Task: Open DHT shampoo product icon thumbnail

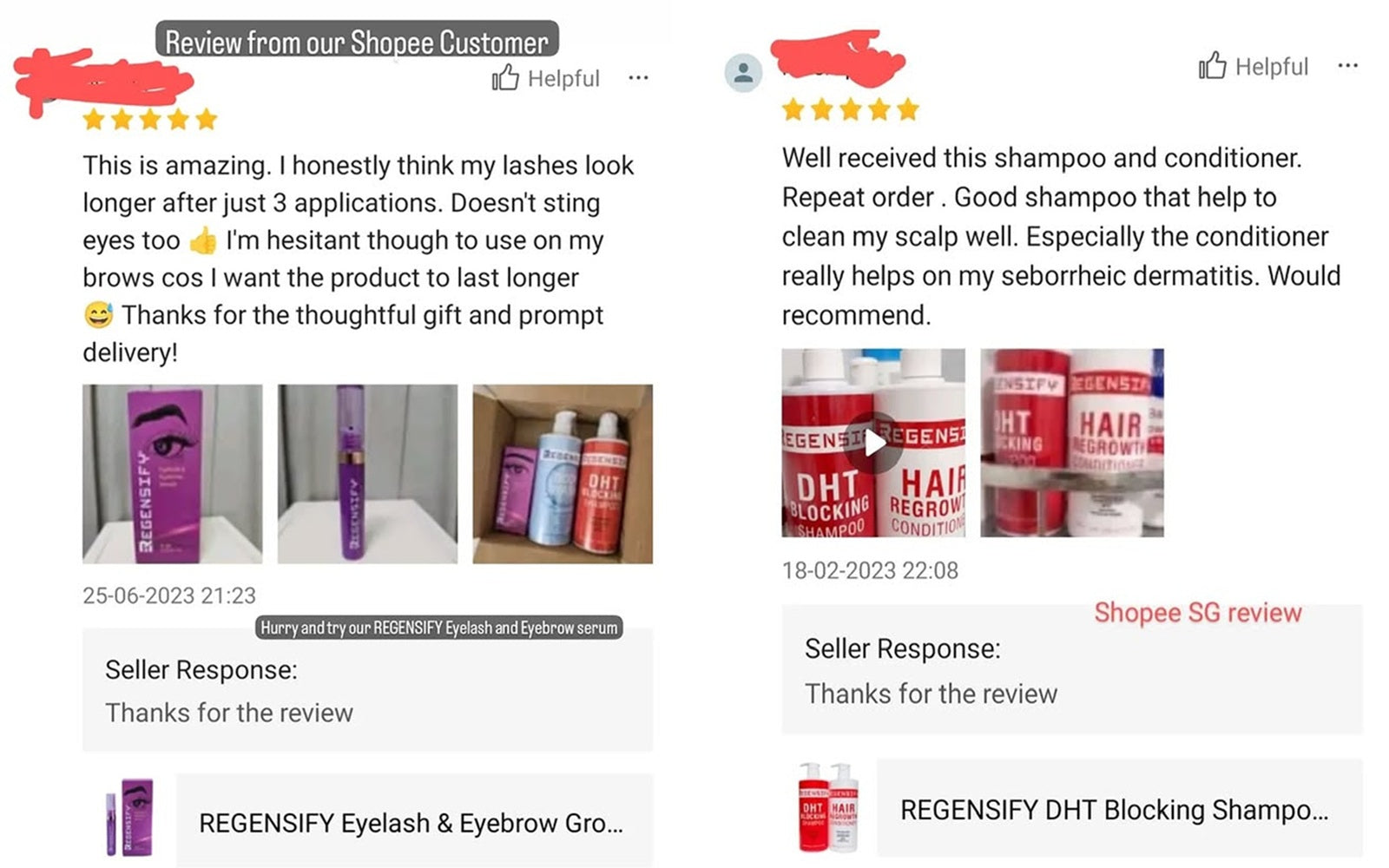Action: coord(828,807)
